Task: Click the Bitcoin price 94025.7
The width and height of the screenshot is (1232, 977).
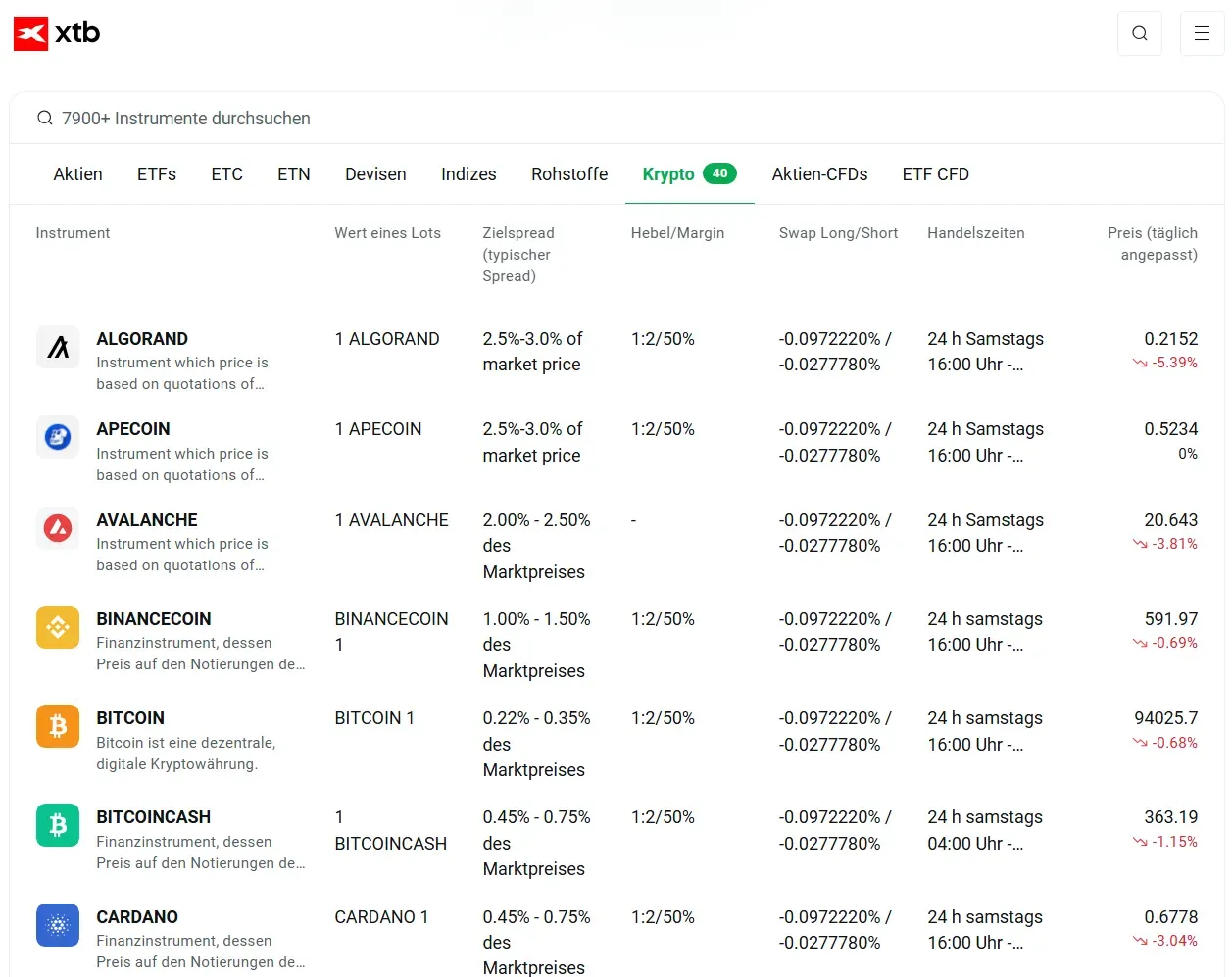Action: pos(1166,718)
